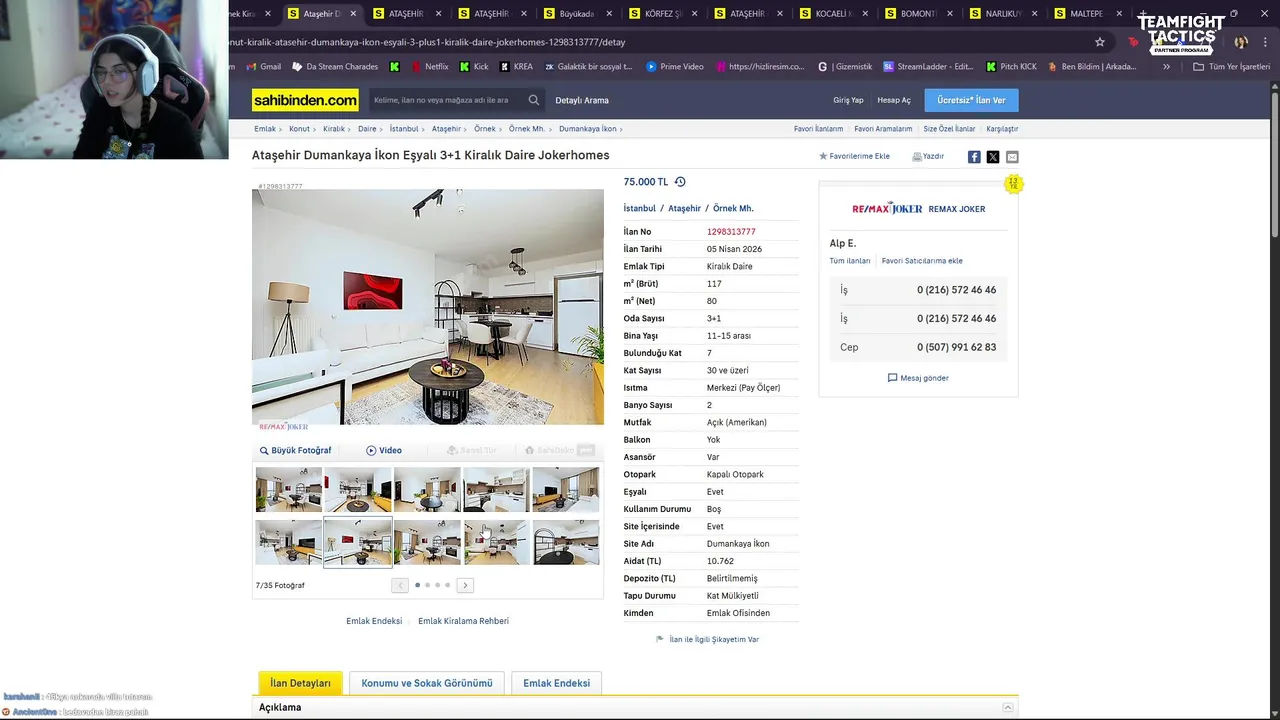Click the browser profile avatar icon
Image resolution: width=1280 pixels, height=720 pixels.
click(x=1241, y=42)
